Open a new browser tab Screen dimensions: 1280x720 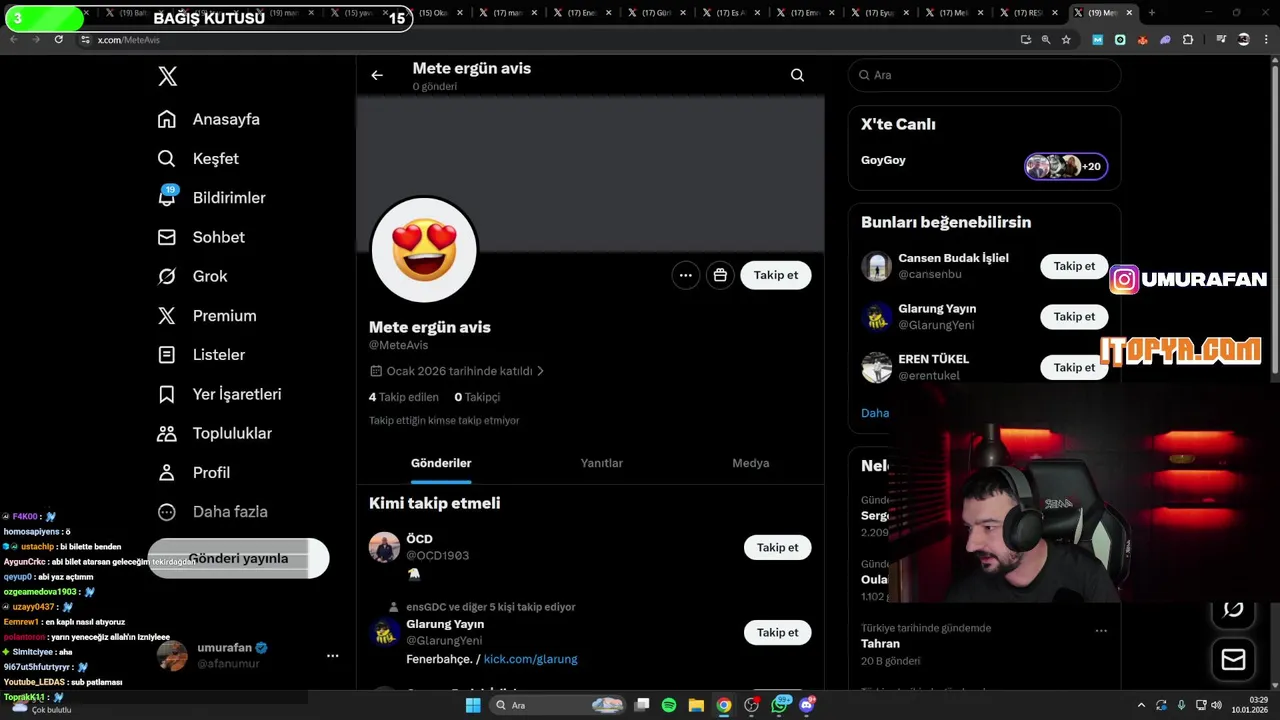(1152, 13)
